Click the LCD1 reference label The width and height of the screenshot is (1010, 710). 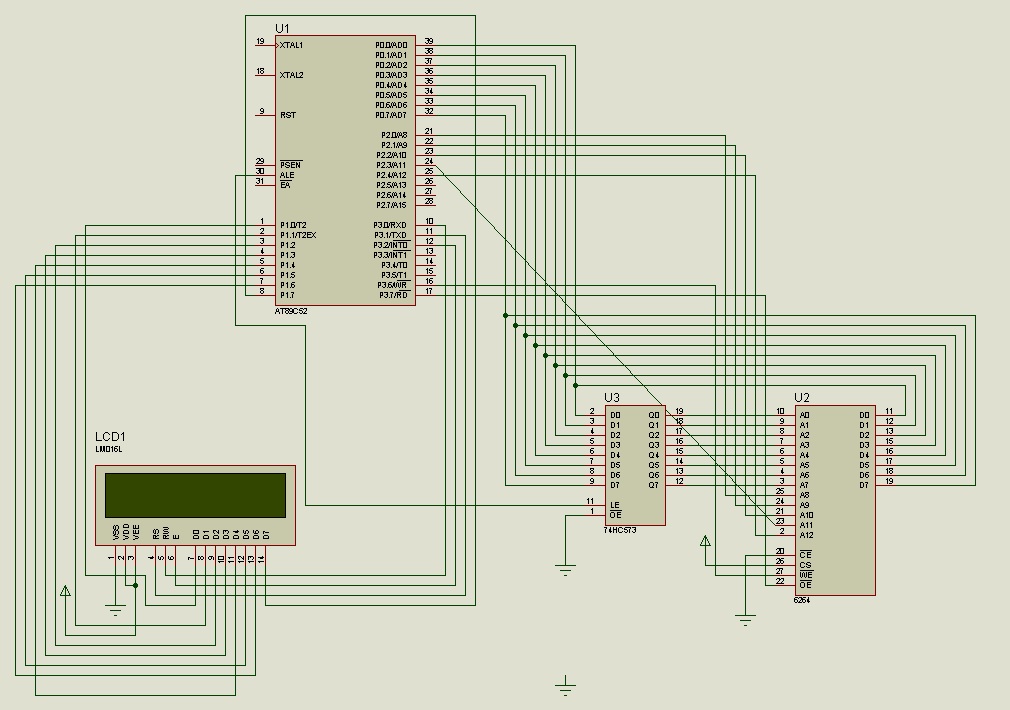(110, 437)
